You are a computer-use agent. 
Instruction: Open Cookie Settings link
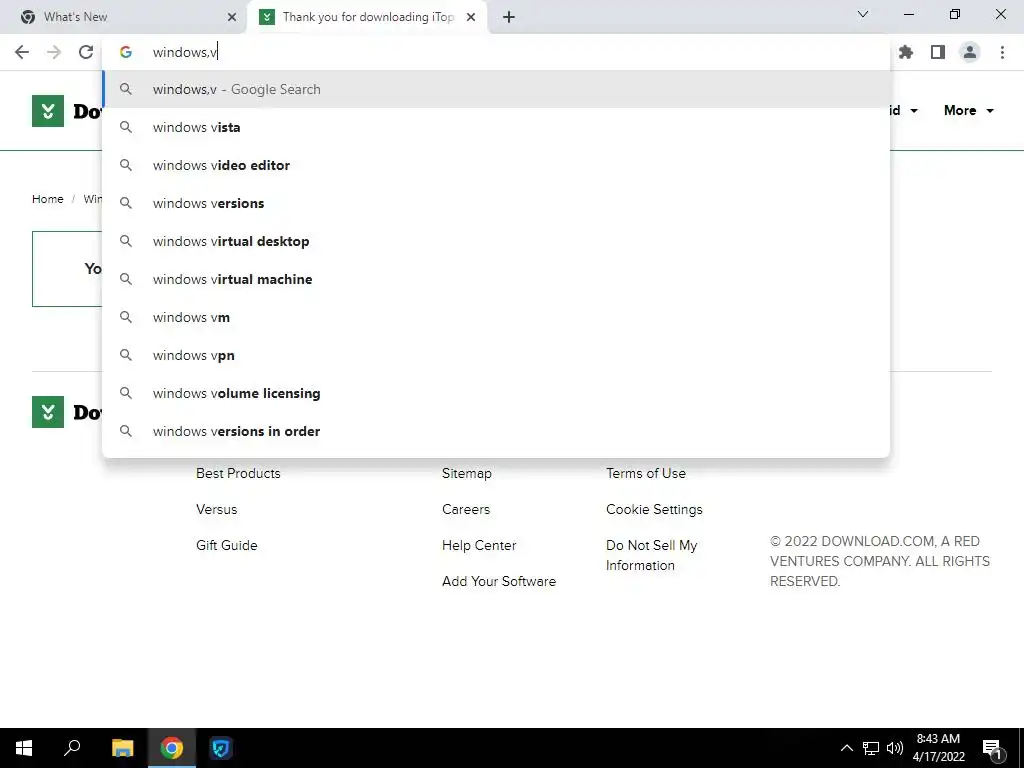[654, 509]
